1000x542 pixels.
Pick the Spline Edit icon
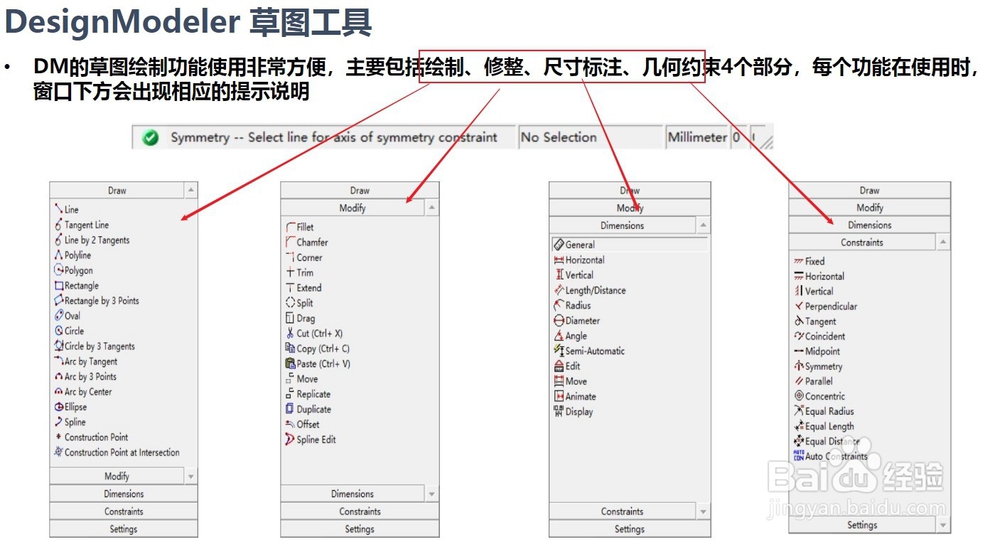coord(290,439)
